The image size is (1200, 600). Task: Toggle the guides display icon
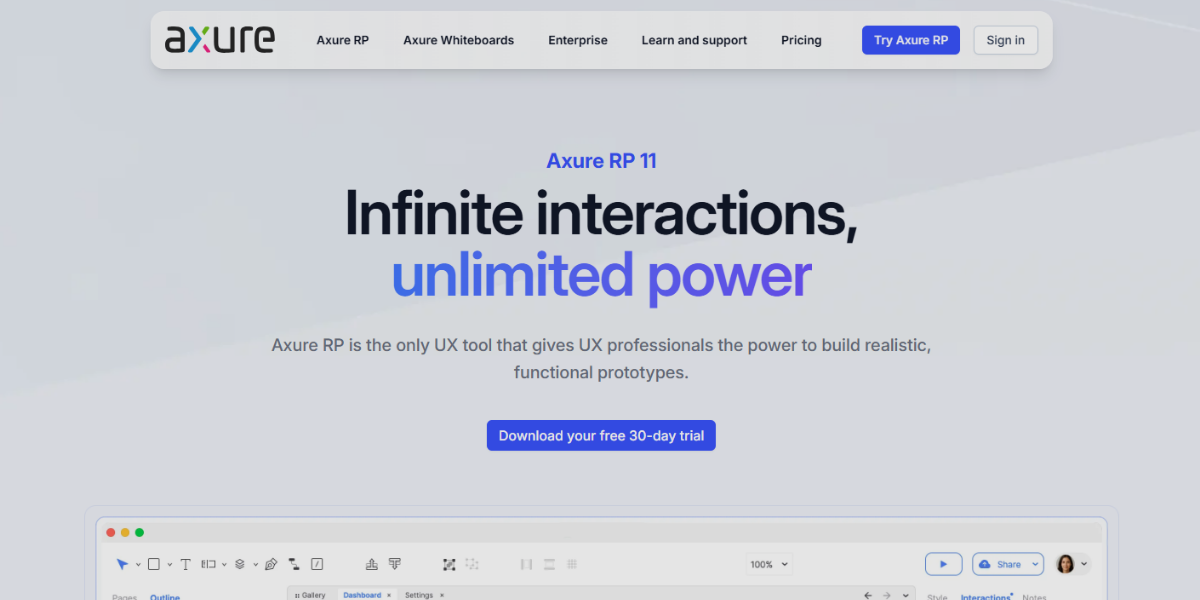[x=526, y=564]
